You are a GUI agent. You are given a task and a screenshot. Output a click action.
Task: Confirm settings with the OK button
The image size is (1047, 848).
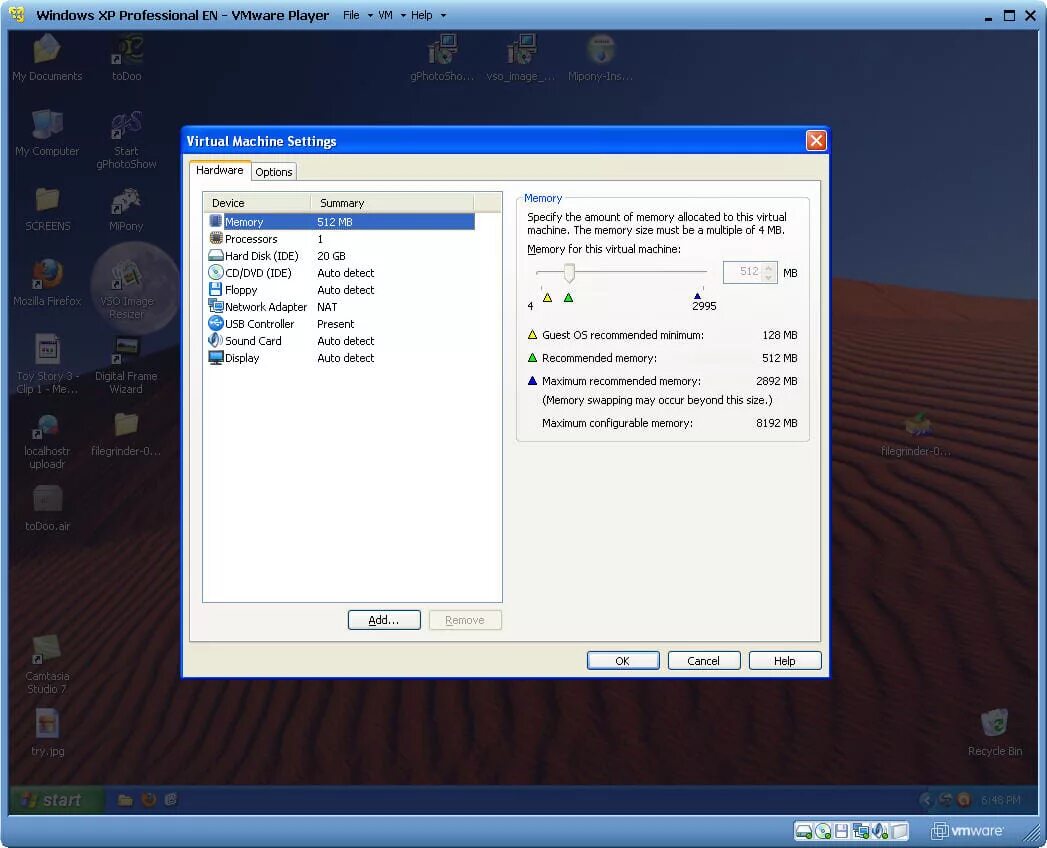(623, 660)
